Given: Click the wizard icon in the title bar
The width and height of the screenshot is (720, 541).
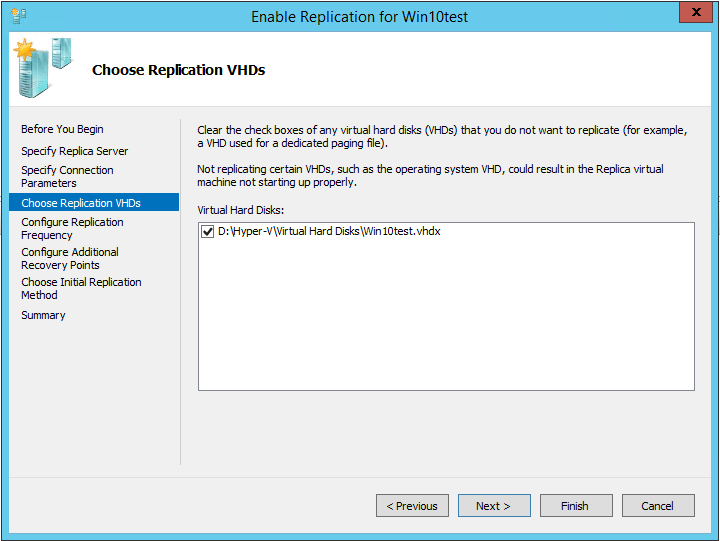Looking at the screenshot, I should point(18,16).
